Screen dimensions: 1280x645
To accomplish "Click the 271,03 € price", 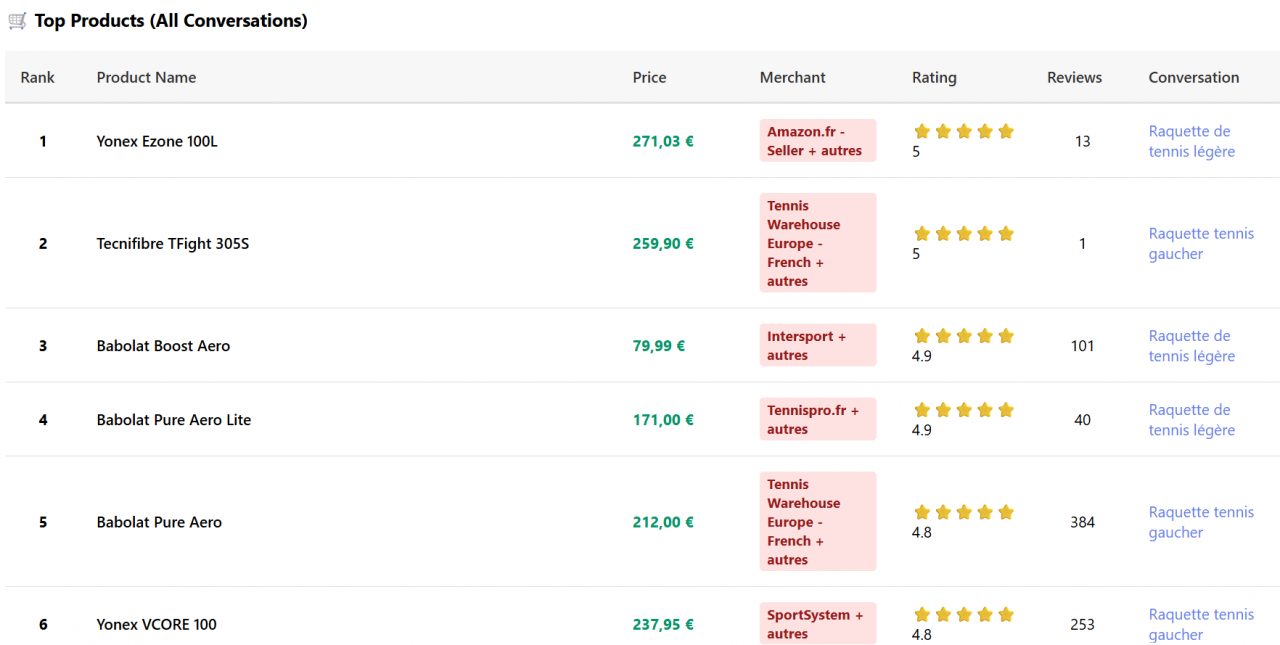I will coord(663,141).
